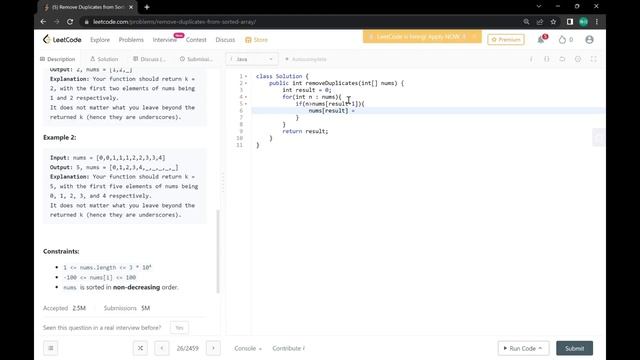Open the Problems page
The width and height of the screenshot is (640, 360).
[131, 40]
